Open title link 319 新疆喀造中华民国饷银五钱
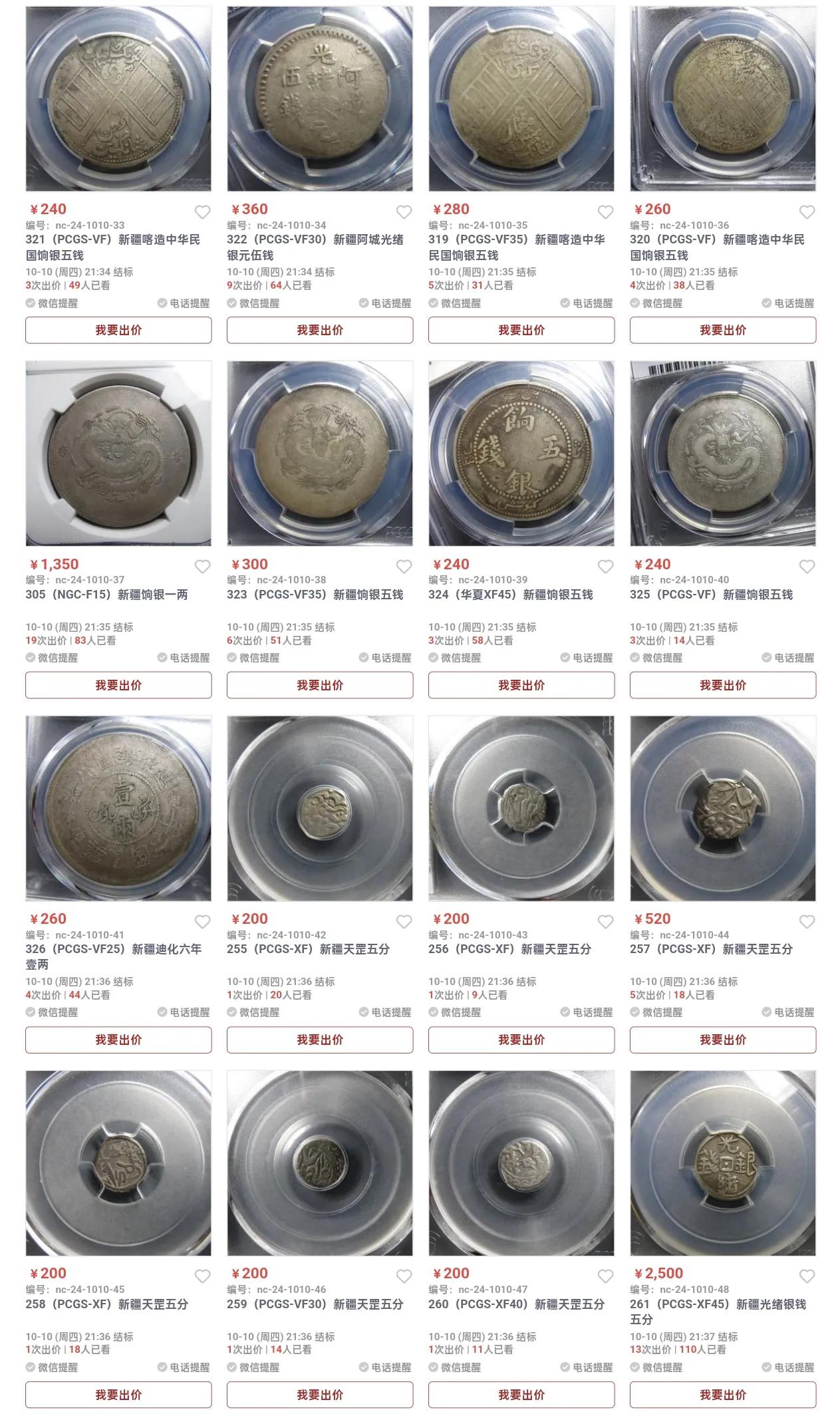840x1416 pixels. click(x=517, y=247)
